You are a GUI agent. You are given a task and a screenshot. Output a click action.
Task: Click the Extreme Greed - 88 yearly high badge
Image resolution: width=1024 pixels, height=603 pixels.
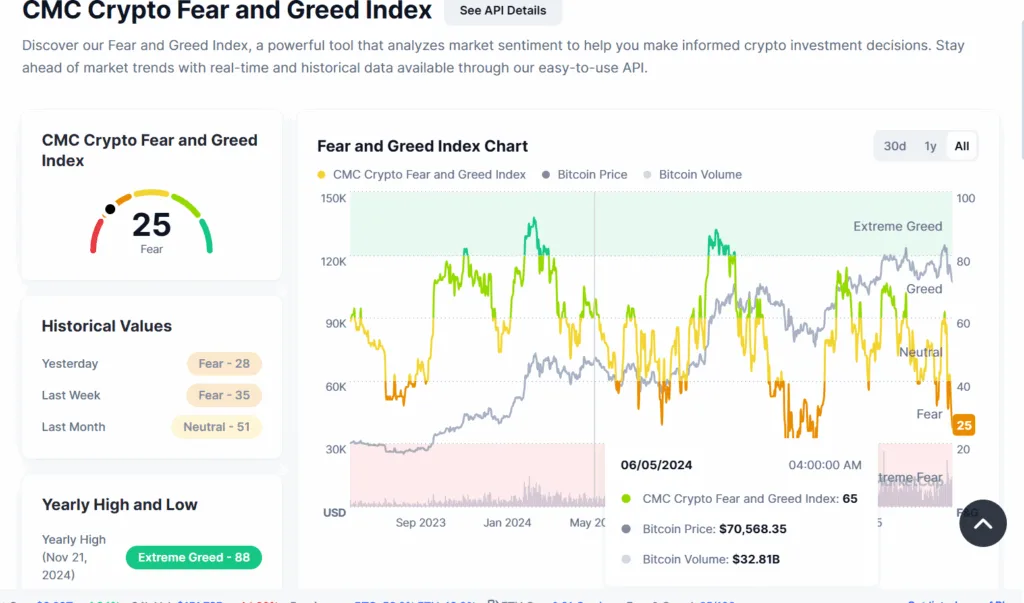pyautogui.click(x=193, y=557)
